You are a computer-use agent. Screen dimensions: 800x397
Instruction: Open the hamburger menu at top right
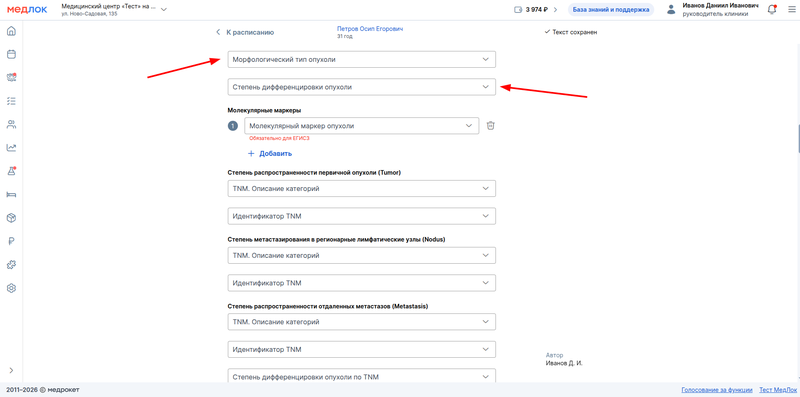coord(791,10)
